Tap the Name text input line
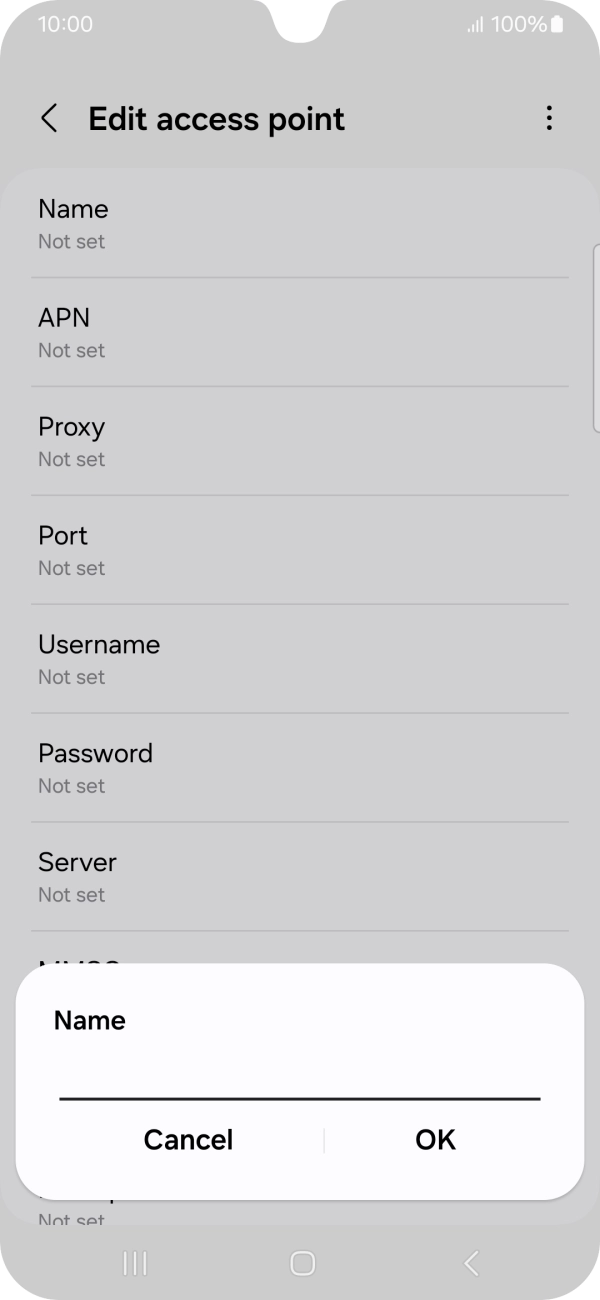Image resolution: width=600 pixels, height=1300 pixels. point(300,1090)
